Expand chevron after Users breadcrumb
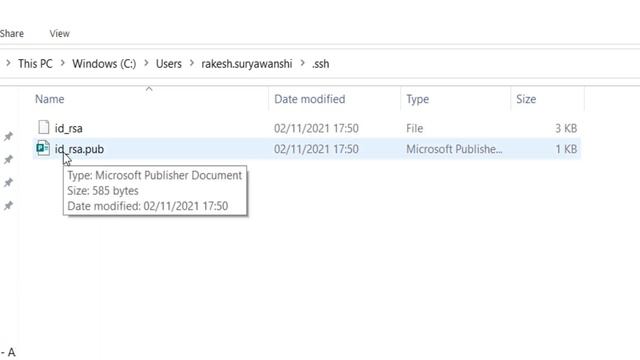This screenshot has height=360, width=640. [x=191, y=63]
